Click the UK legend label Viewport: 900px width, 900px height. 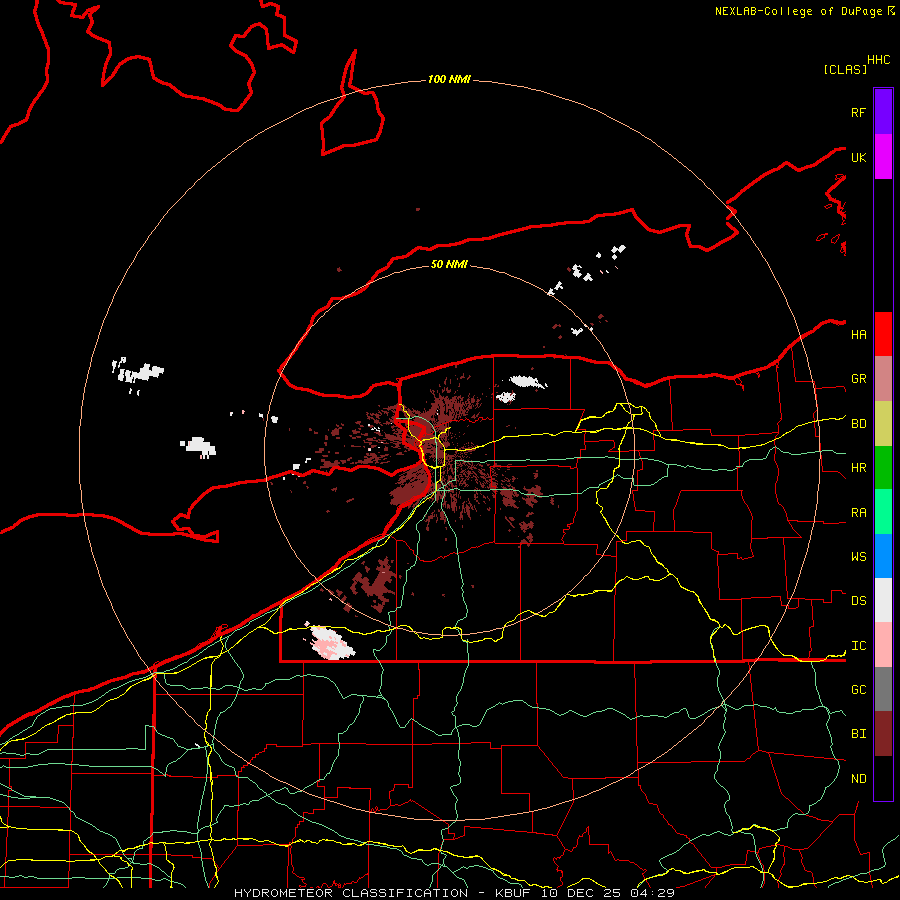coord(858,157)
